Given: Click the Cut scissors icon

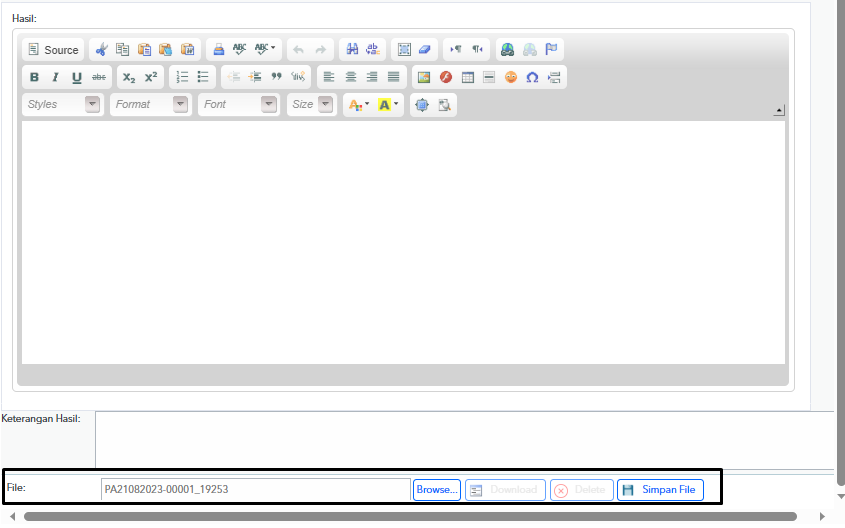Looking at the screenshot, I should [x=101, y=50].
